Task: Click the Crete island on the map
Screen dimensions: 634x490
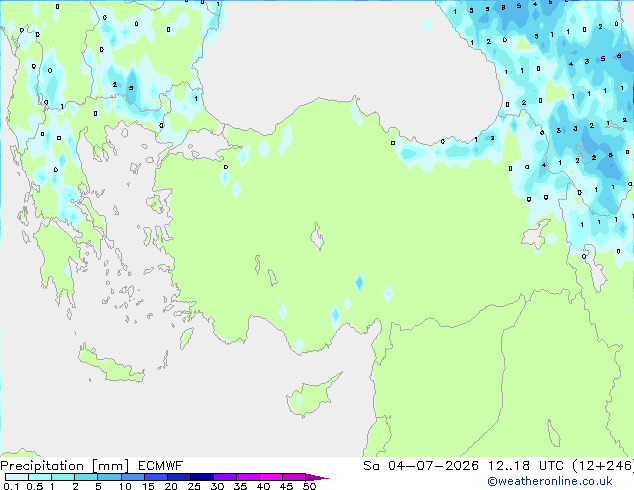Action: (x=110, y=365)
